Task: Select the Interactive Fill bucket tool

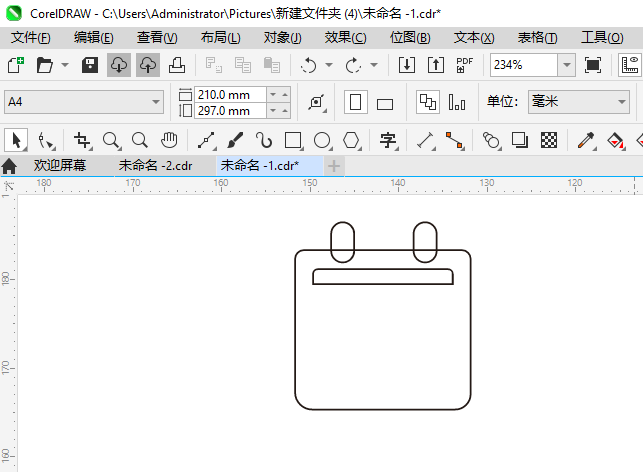Action: click(x=615, y=140)
